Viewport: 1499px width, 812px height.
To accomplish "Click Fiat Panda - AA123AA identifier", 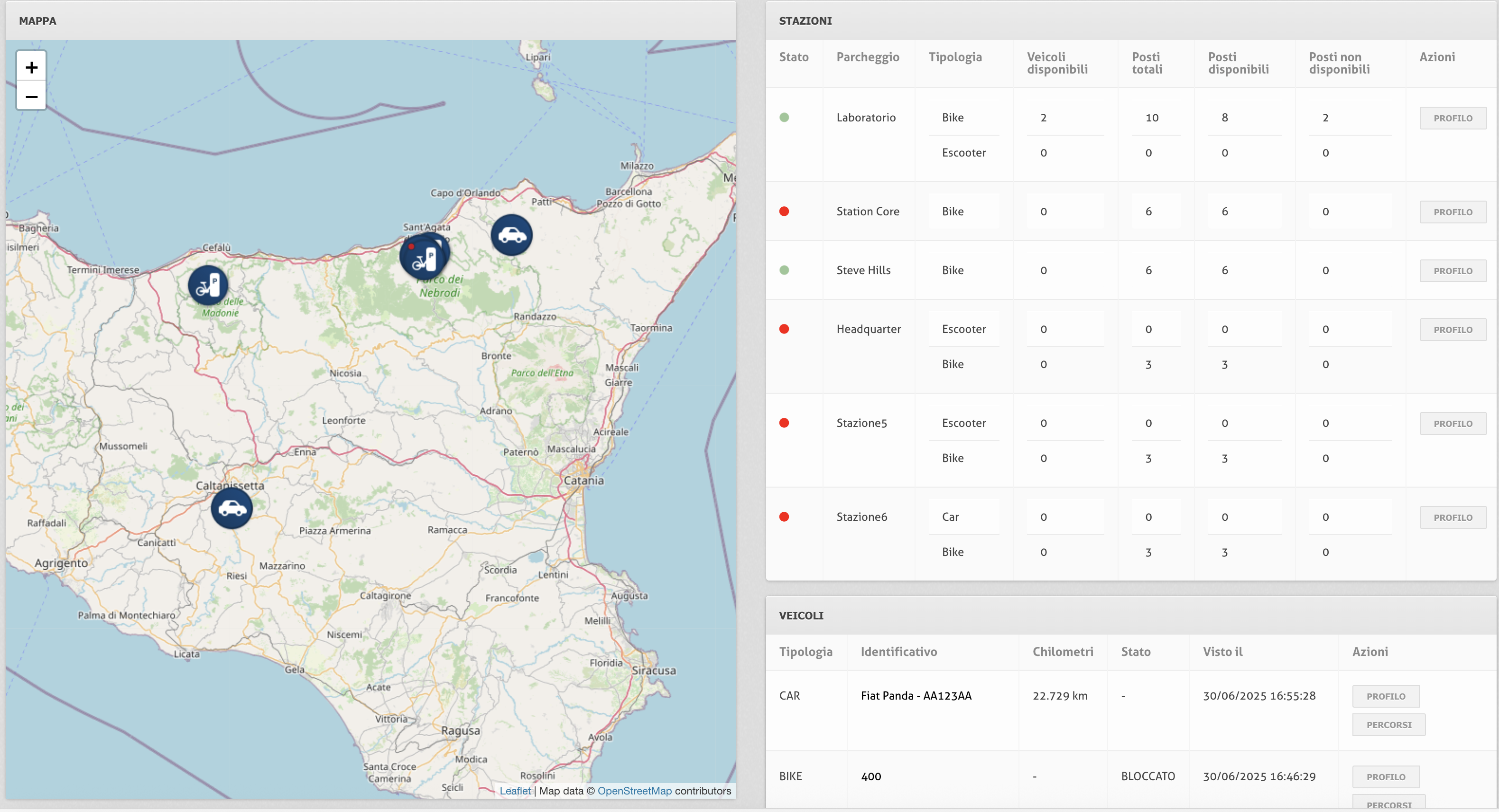I will pyautogui.click(x=916, y=696).
